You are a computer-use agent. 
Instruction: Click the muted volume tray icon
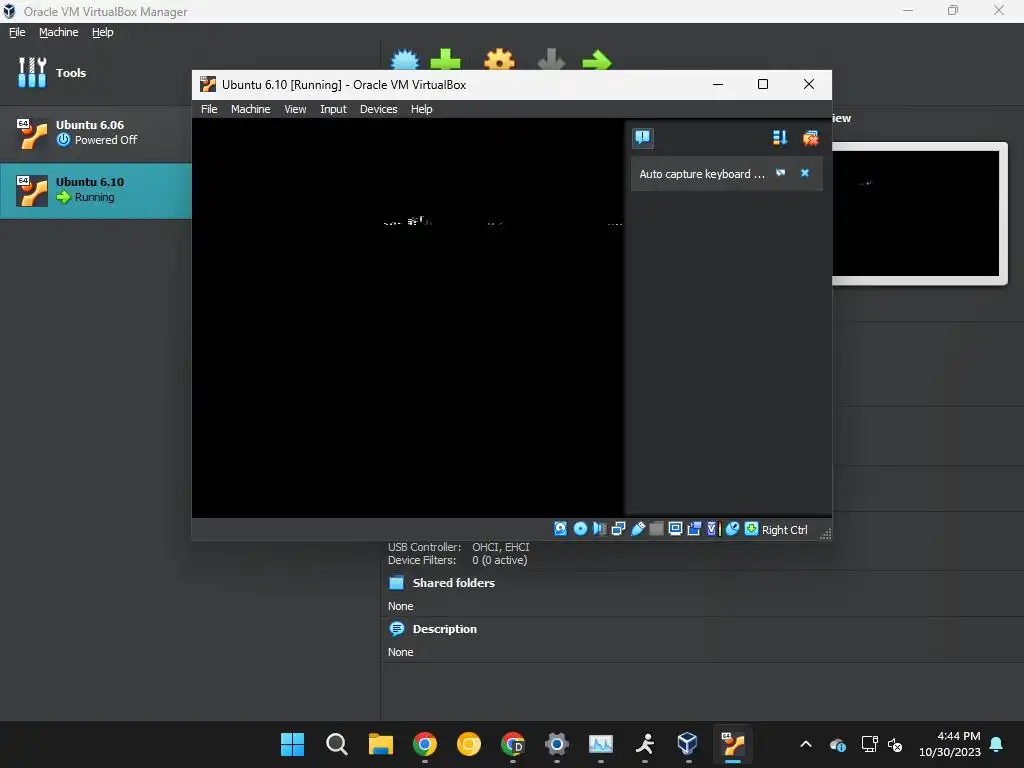tap(895, 744)
